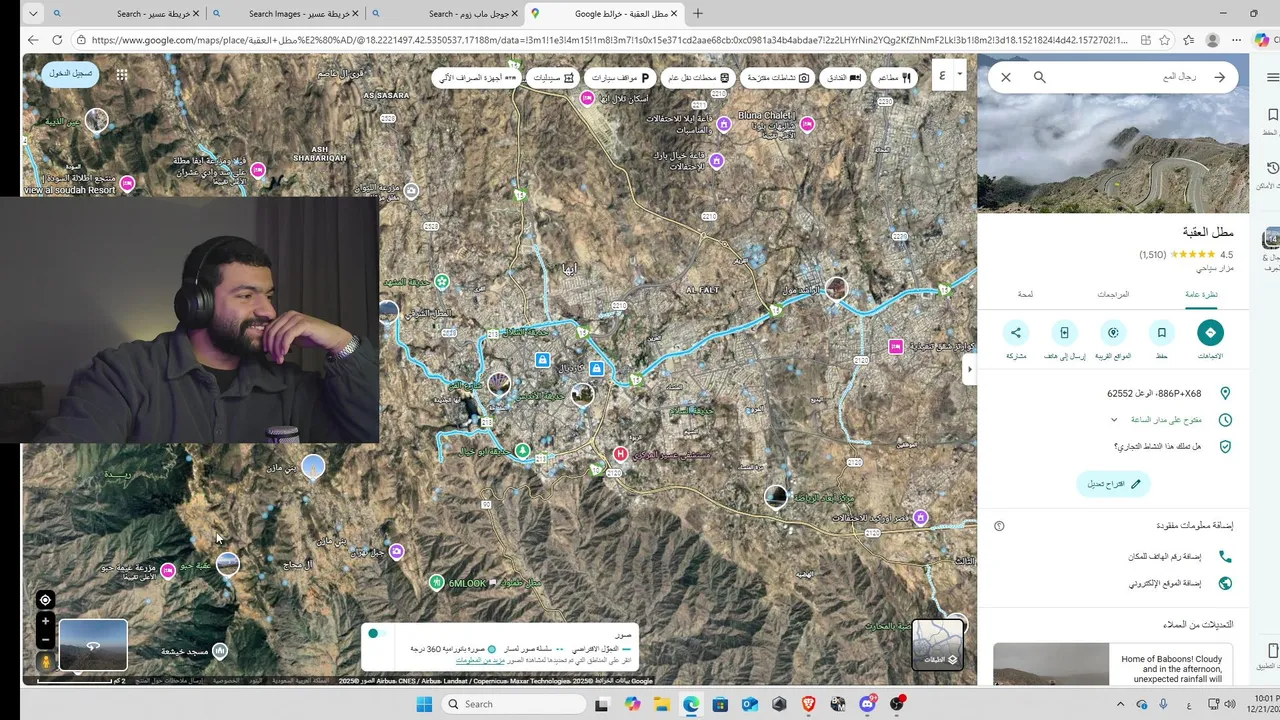Screen dimensions: 1280x720
Task: Click the Save bookmark icon for this place
Action: (x=1161, y=333)
